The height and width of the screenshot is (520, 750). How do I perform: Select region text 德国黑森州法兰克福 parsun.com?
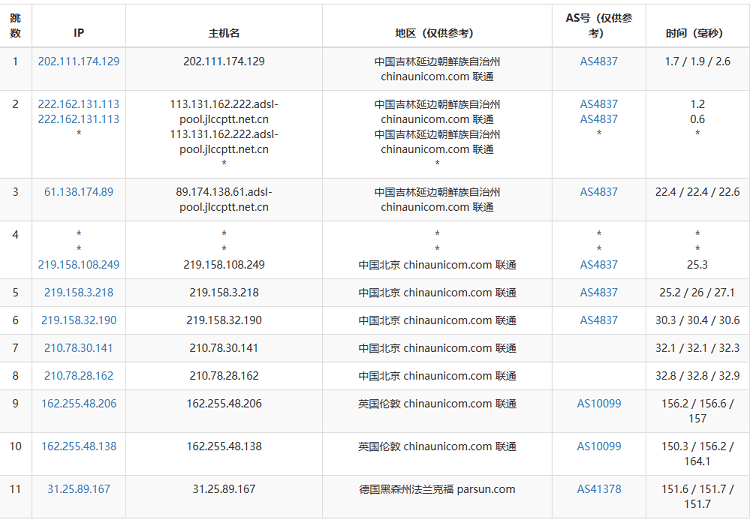point(437,489)
